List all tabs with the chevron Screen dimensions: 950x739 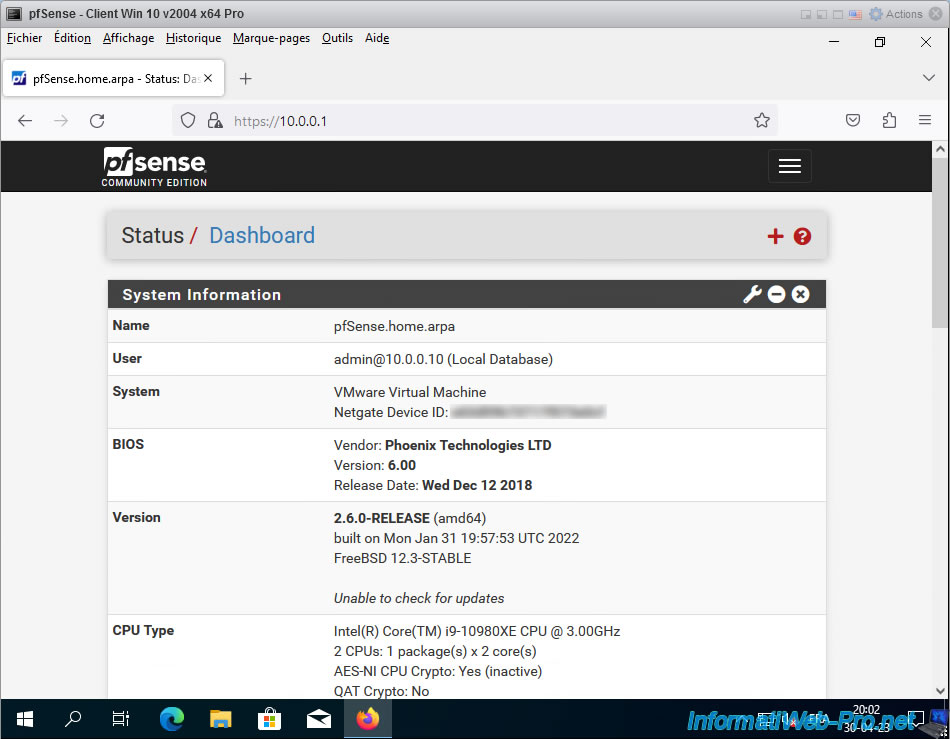click(x=928, y=78)
